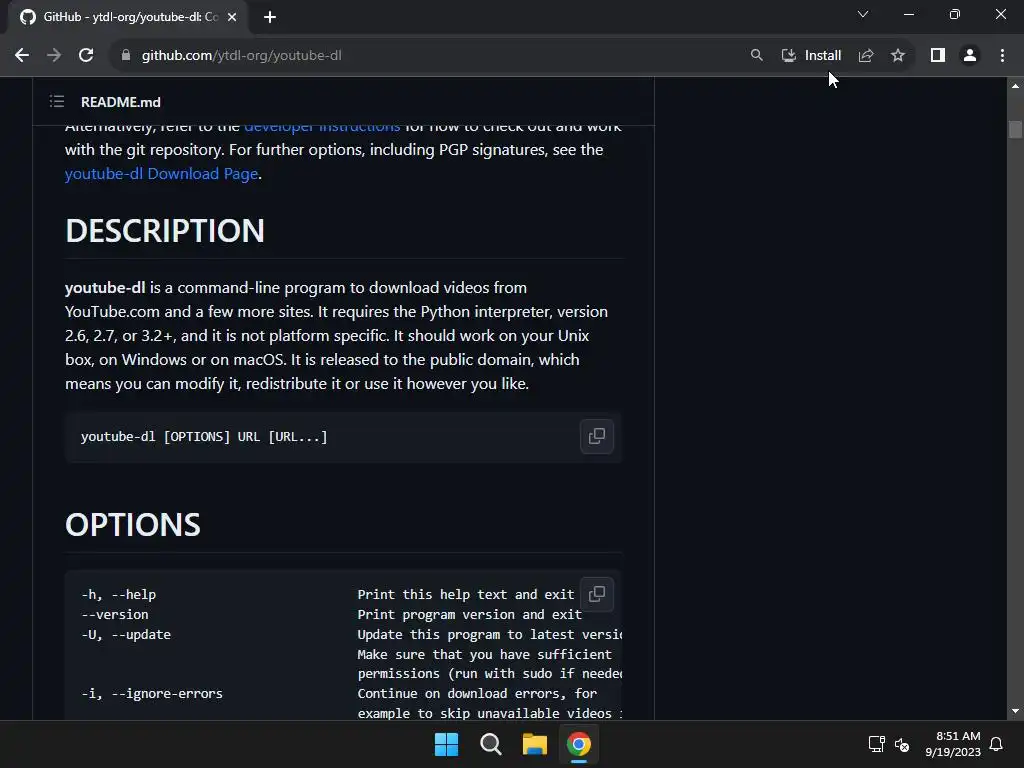Open the tab search chevron
Image resolution: width=1024 pixels, height=768 pixels.
point(863,14)
